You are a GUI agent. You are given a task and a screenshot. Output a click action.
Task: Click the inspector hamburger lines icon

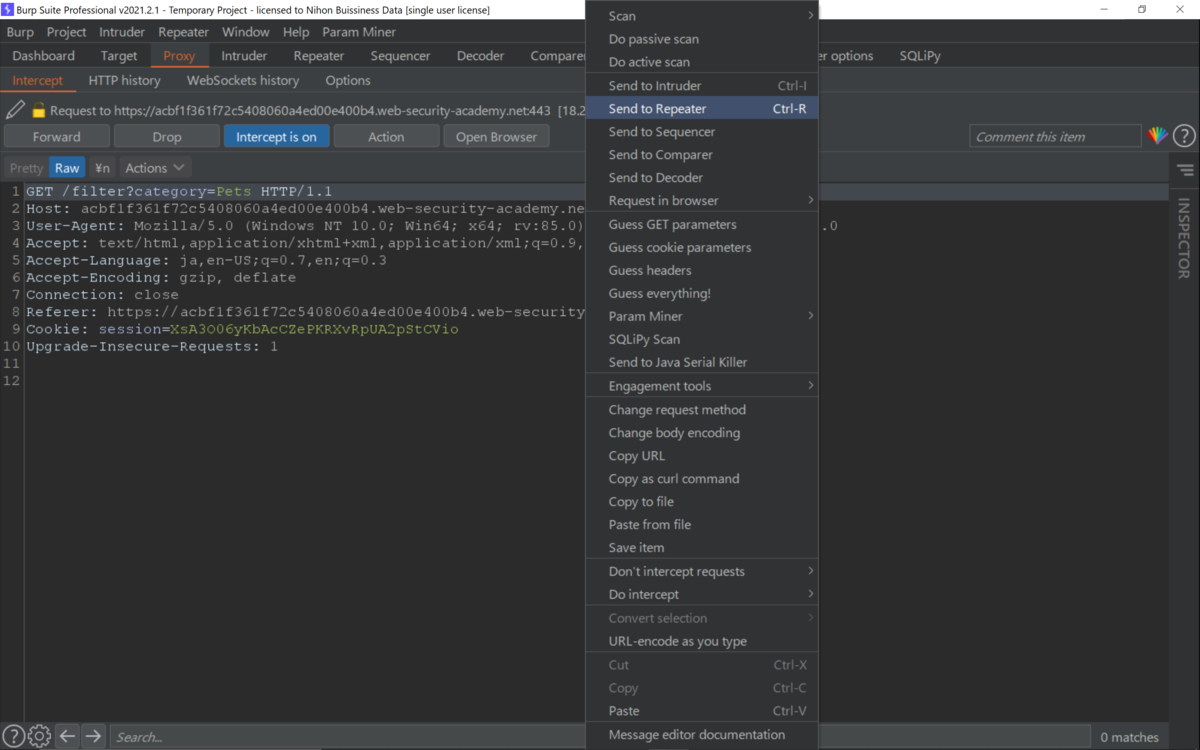(1185, 170)
